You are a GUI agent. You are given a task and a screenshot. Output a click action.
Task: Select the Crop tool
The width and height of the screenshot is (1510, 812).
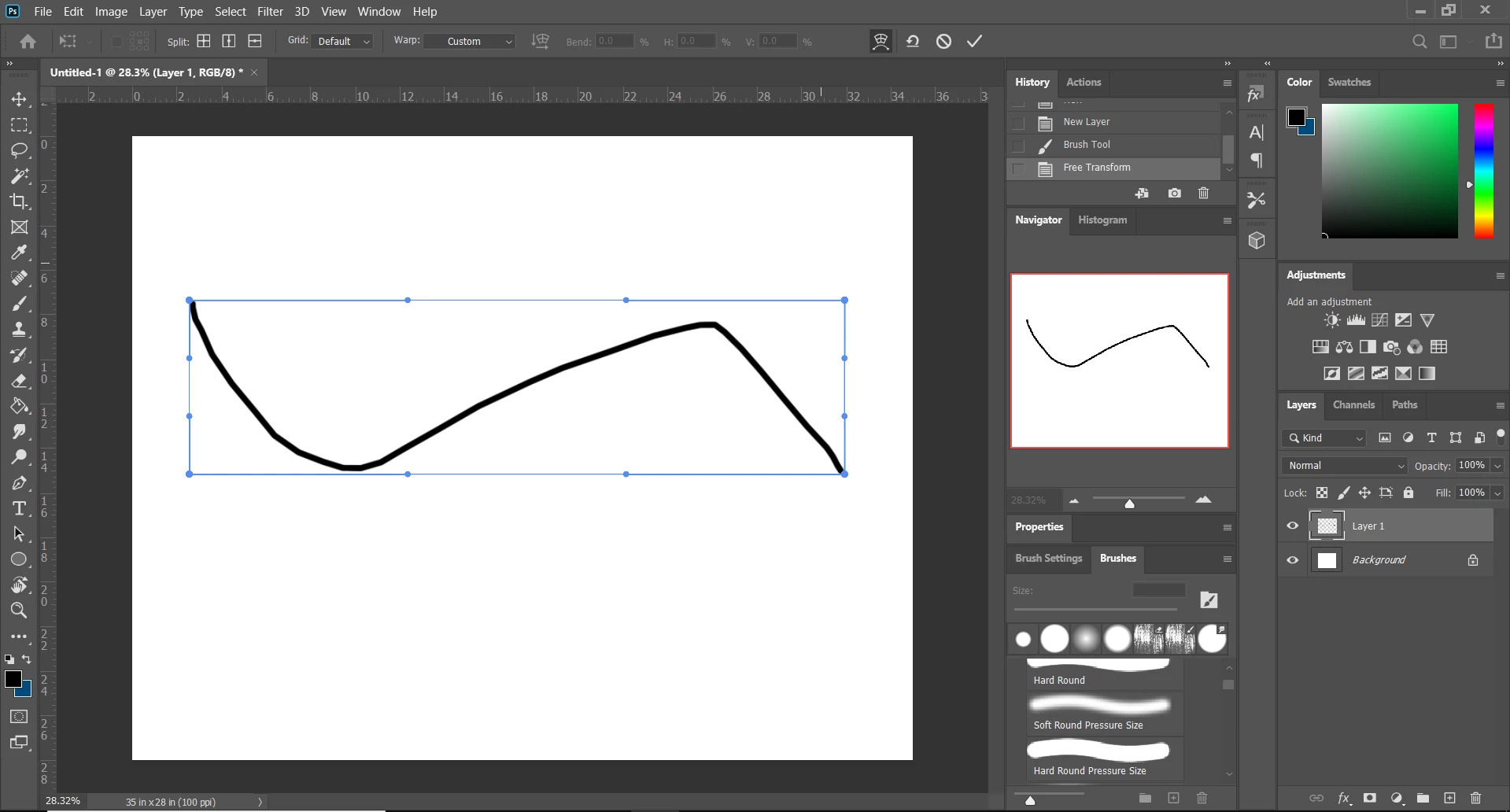tap(19, 201)
